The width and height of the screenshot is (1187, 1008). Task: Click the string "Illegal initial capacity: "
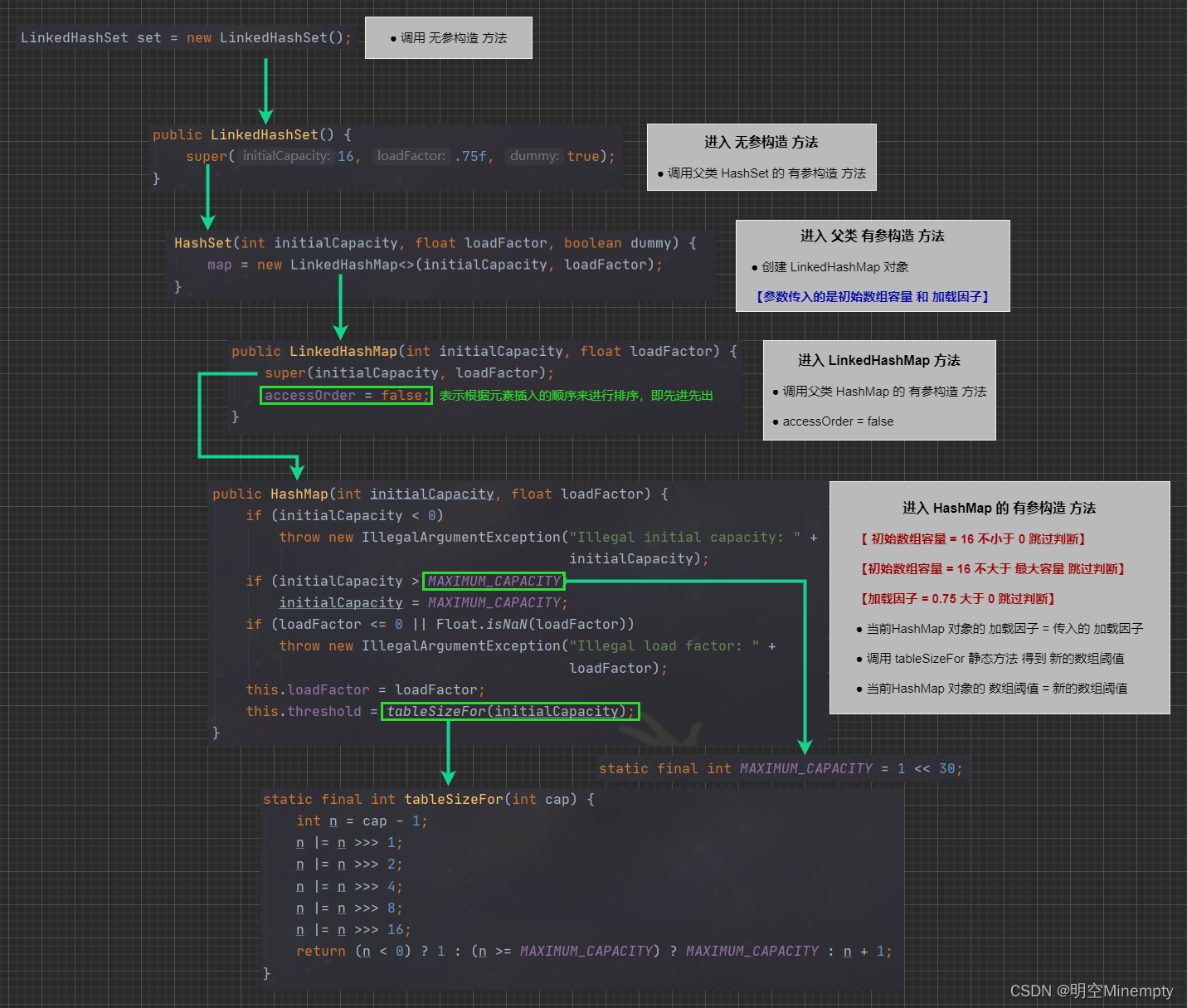pos(684,537)
